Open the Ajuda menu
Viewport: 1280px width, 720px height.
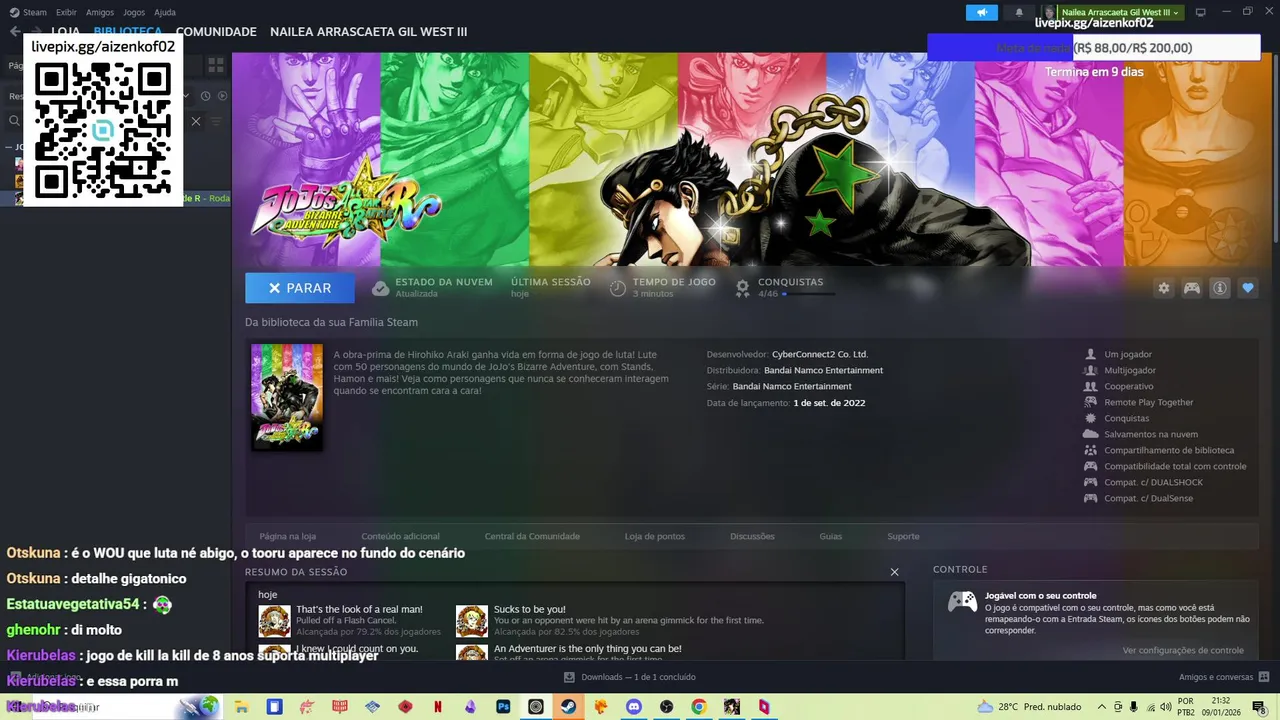[x=165, y=12]
